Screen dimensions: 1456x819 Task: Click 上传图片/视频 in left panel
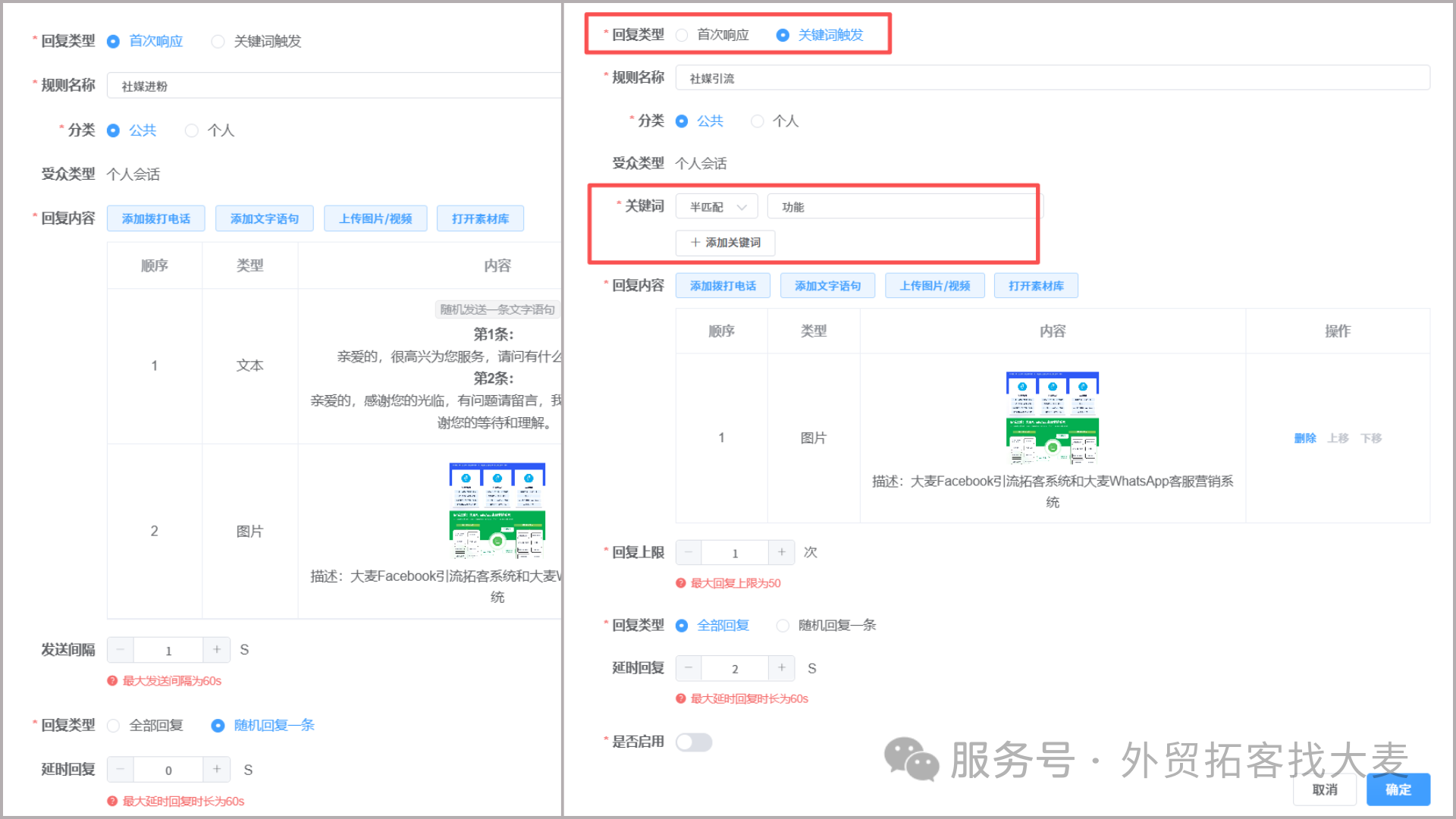(375, 218)
